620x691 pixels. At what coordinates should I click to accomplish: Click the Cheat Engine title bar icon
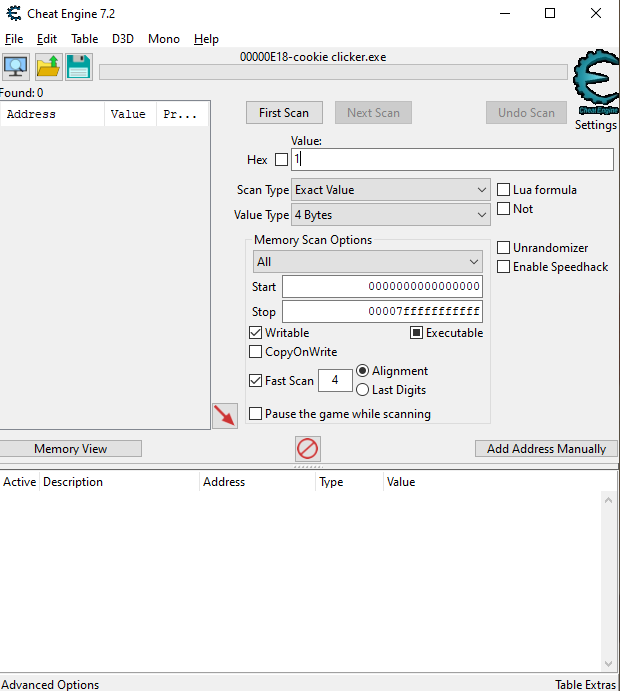click(11, 14)
